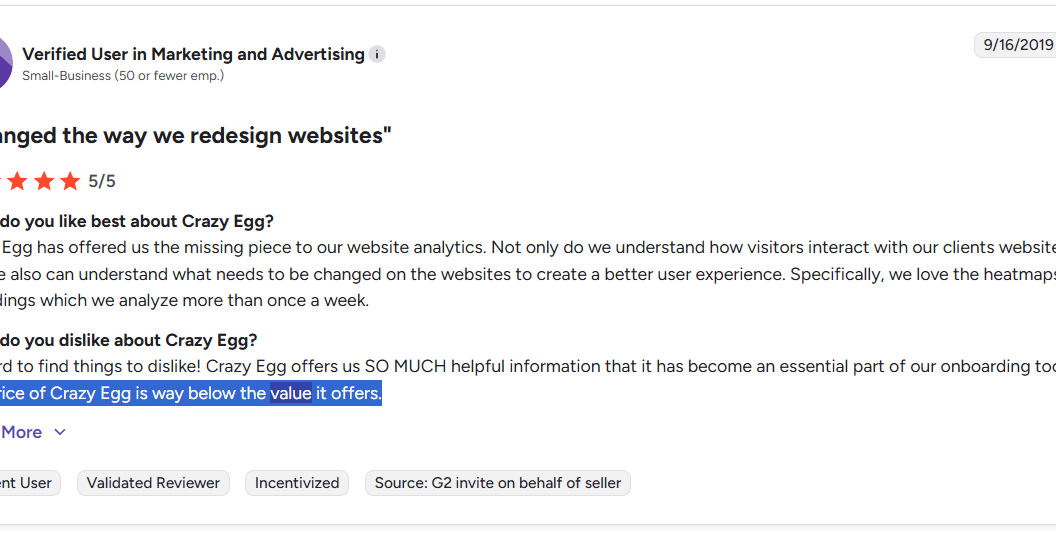Select the Incentivized tag
Viewport: 1056px width, 533px height.
click(297, 483)
